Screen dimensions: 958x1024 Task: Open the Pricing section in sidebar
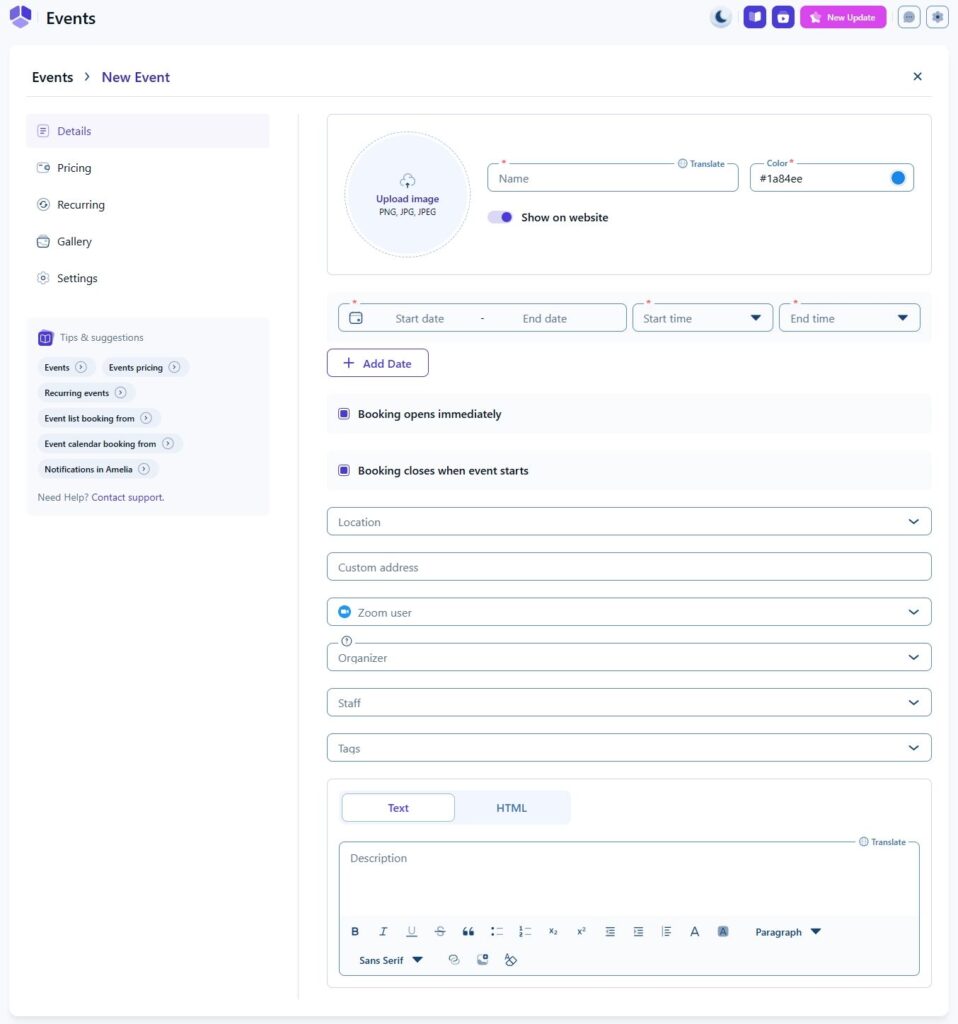pyautogui.click(x=74, y=168)
